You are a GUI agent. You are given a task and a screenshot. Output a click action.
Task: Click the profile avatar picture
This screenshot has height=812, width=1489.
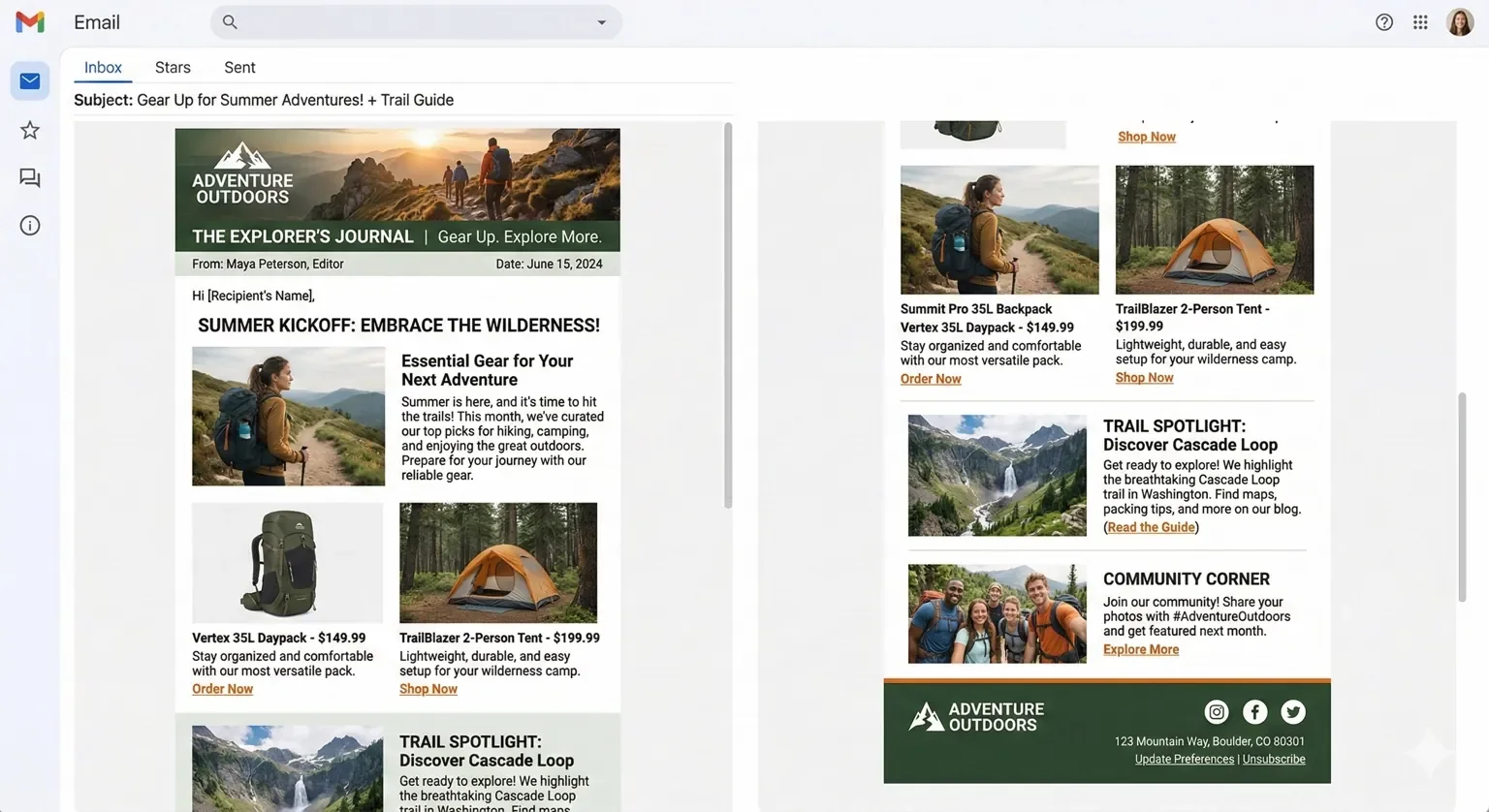point(1460,21)
